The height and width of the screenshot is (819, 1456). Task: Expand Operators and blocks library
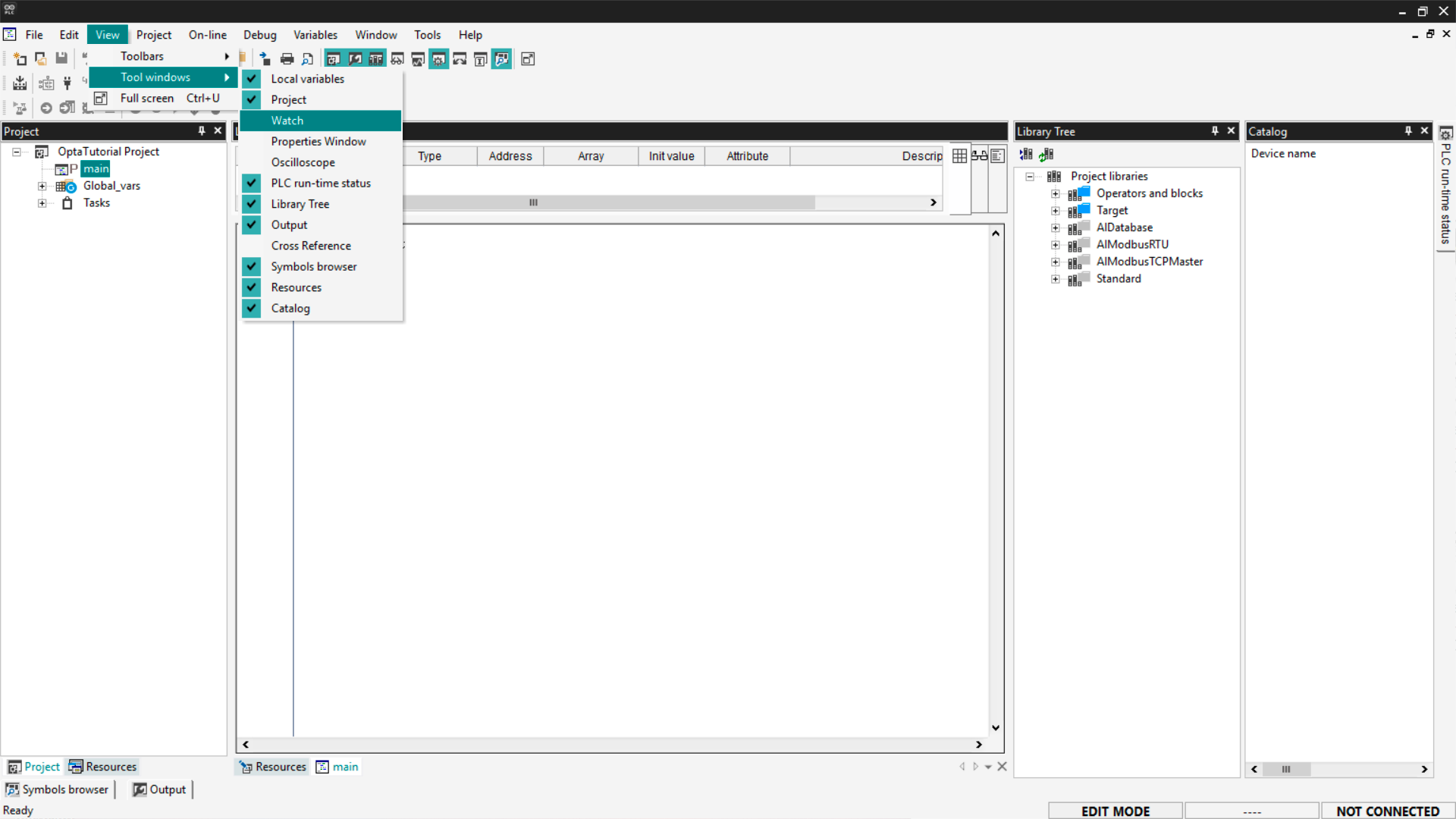click(1055, 193)
